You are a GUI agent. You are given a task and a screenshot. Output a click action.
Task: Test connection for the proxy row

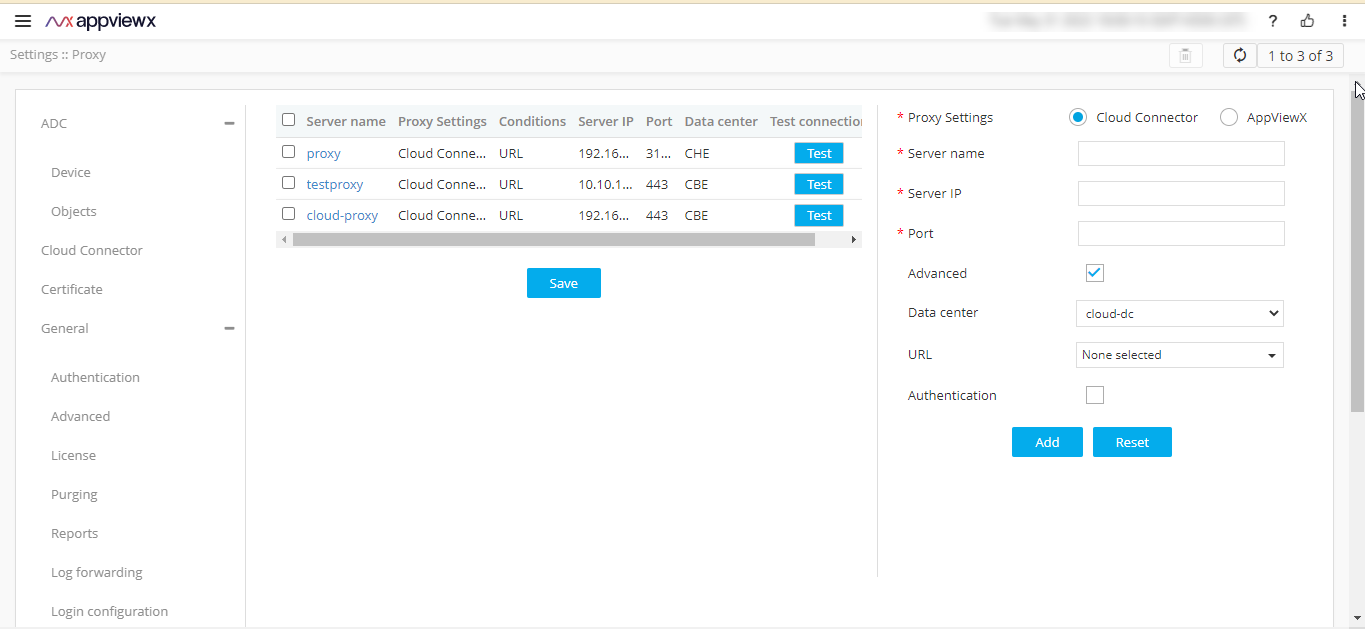[x=819, y=154]
